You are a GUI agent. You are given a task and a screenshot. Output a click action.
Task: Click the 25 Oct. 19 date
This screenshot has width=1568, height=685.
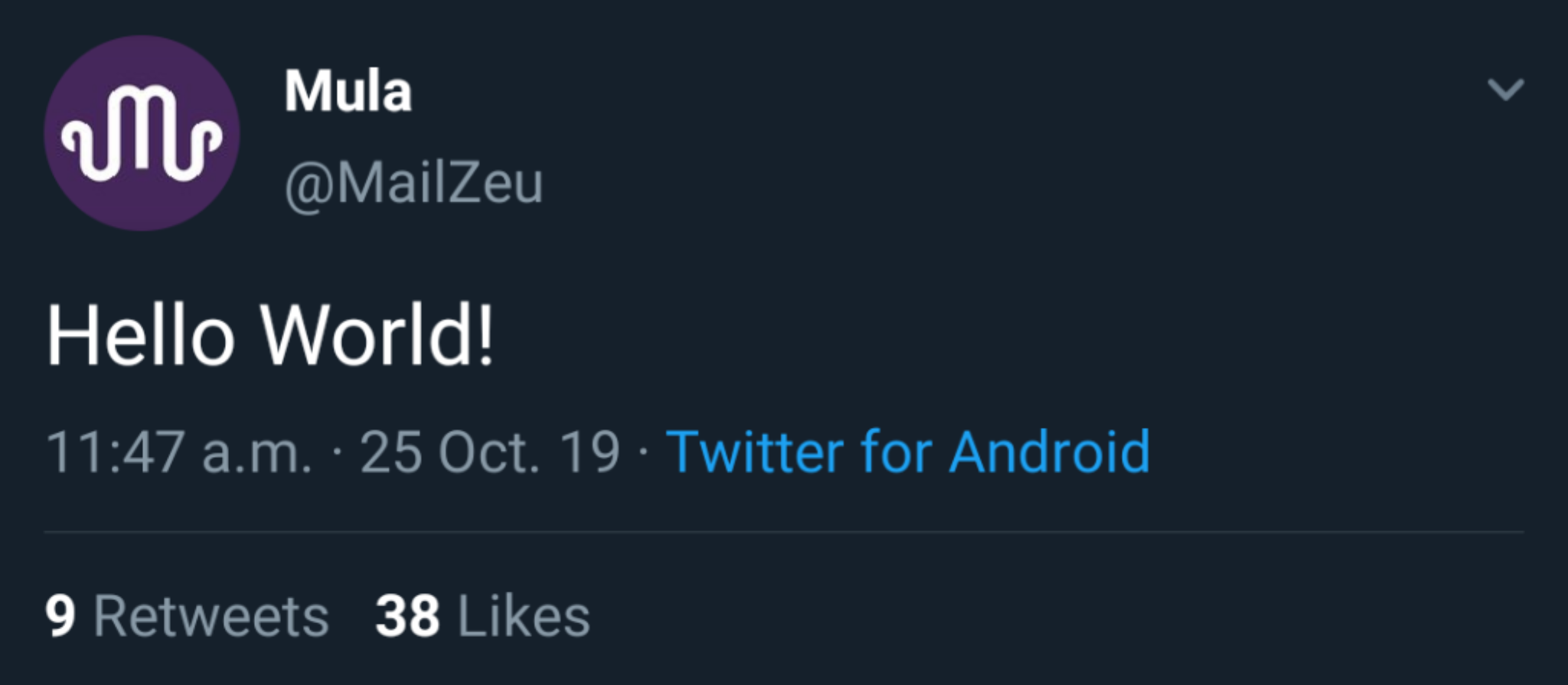point(490,452)
